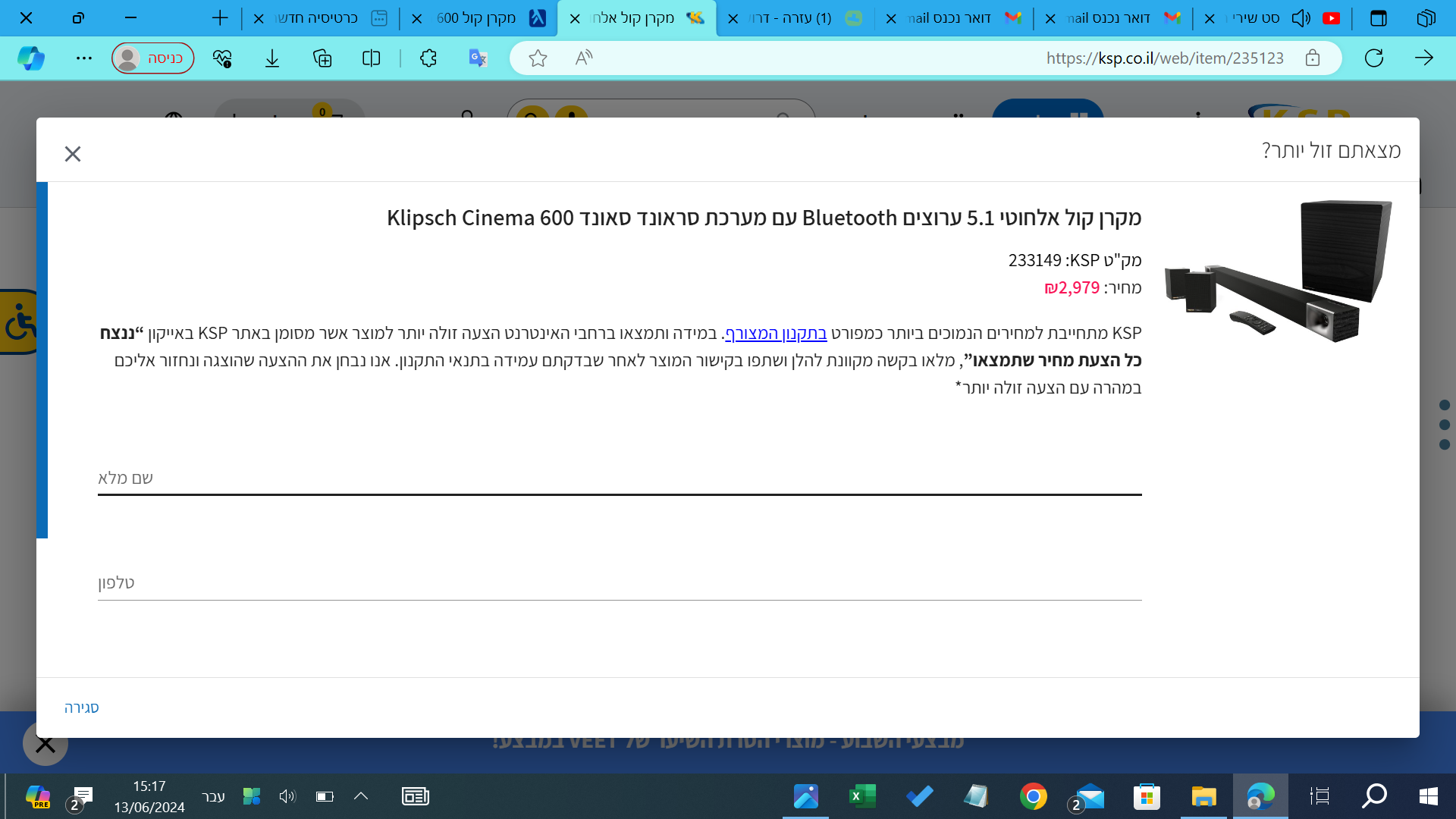Screen dimensions: 1456x819
Task: Switch to the עזרה tab
Action: [x=789, y=17]
